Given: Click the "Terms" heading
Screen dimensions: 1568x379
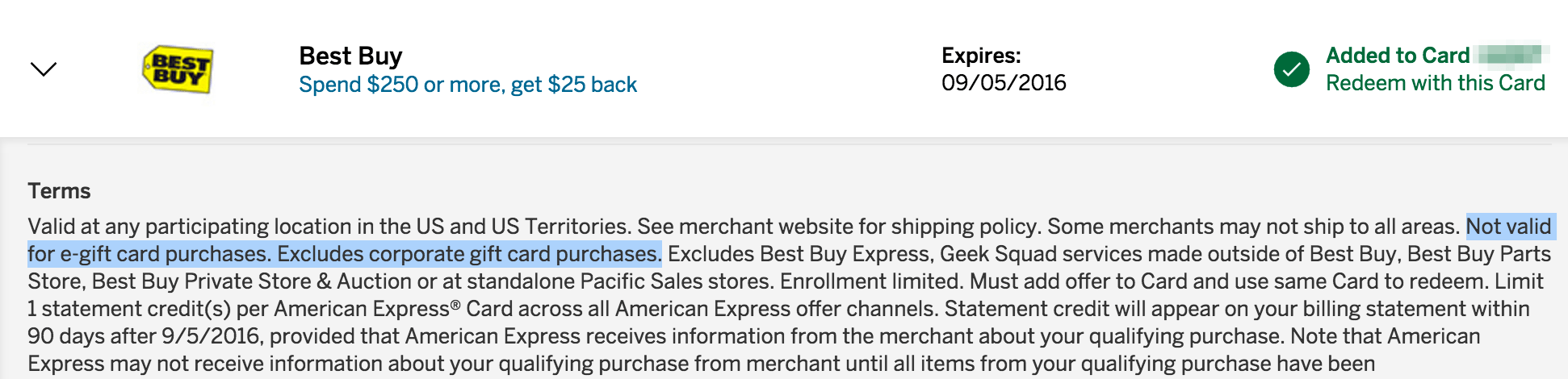Looking at the screenshot, I should 59,191.
